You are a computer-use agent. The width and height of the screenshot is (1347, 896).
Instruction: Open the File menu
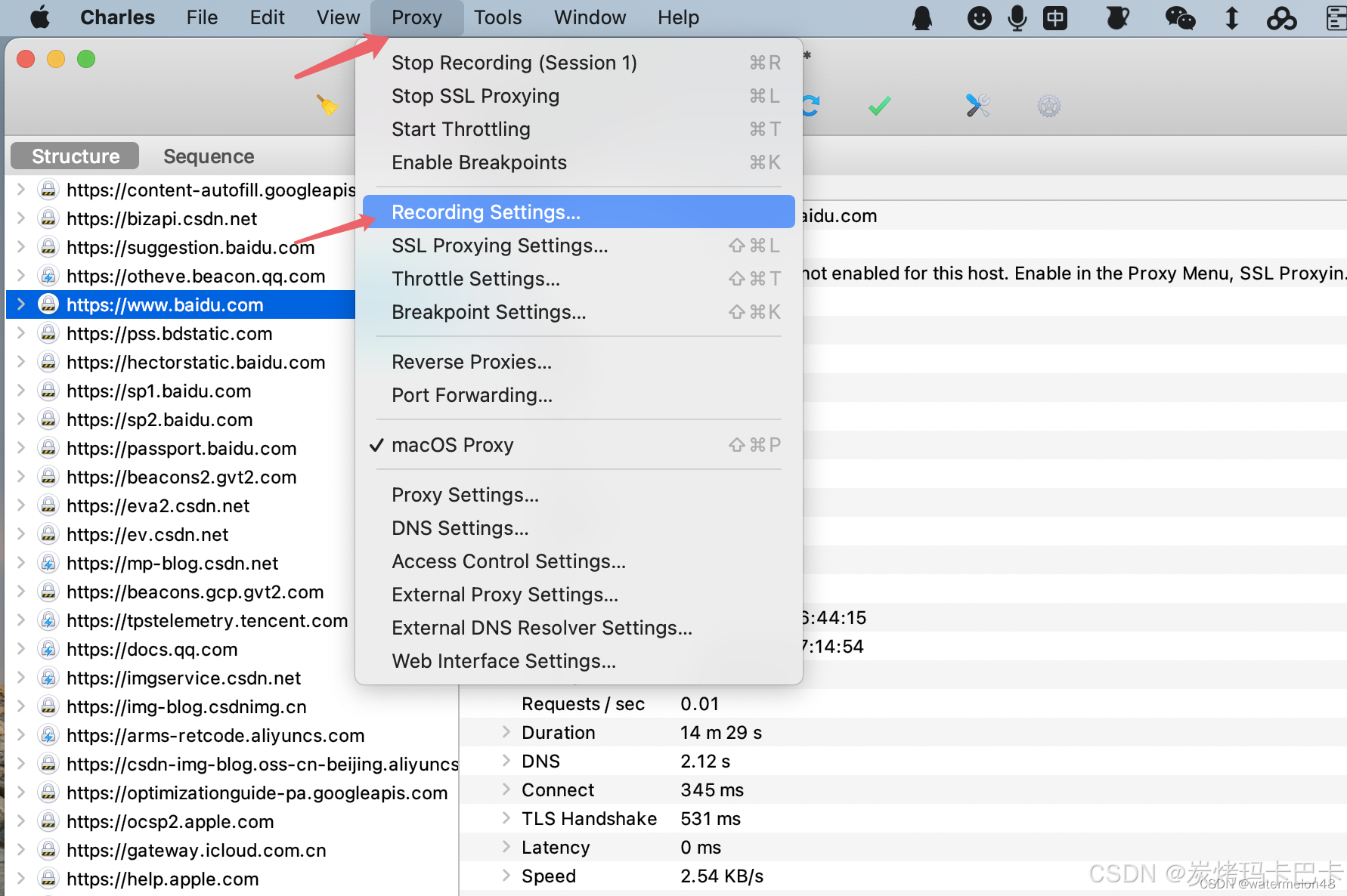tap(202, 17)
